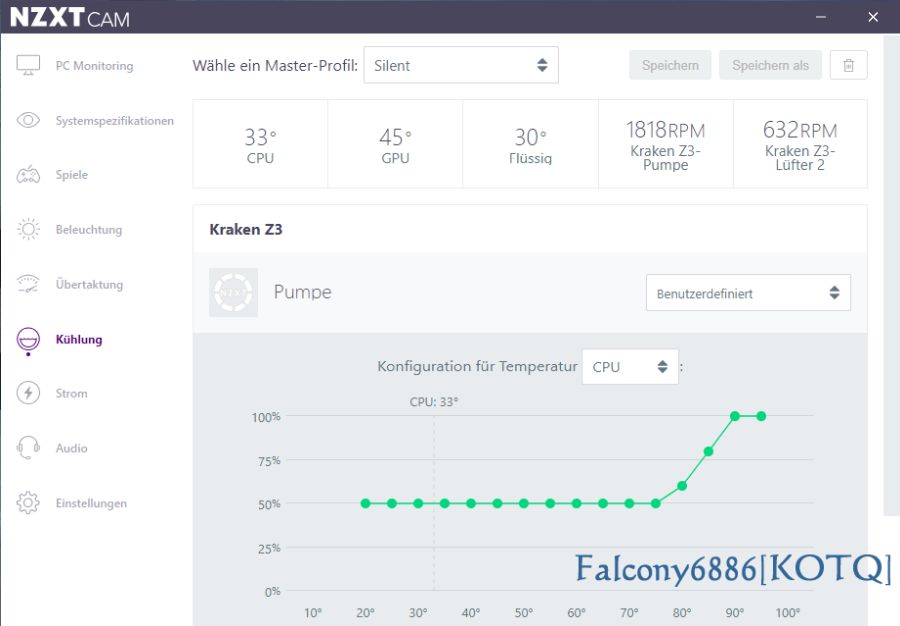The image size is (900, 626).
Task: Click the curve point at 85° near 80%
Action: click(708, 452)
